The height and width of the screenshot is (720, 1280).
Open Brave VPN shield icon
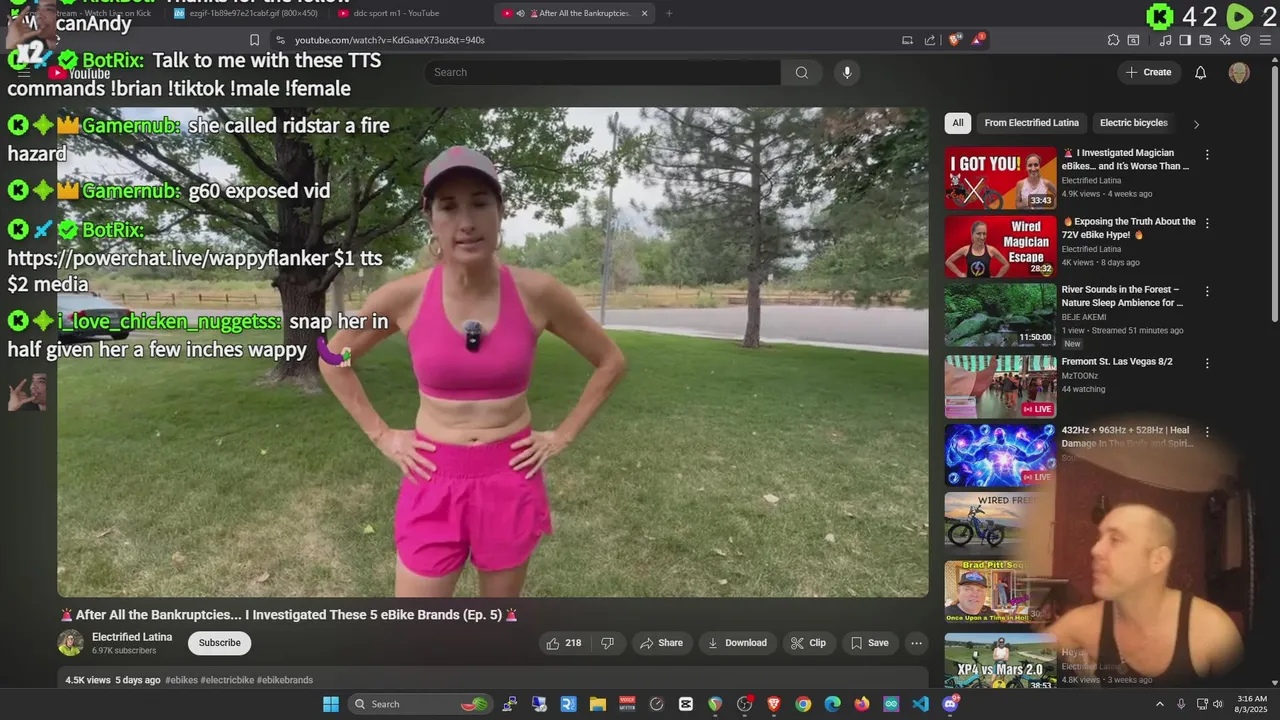(1245, 40)
